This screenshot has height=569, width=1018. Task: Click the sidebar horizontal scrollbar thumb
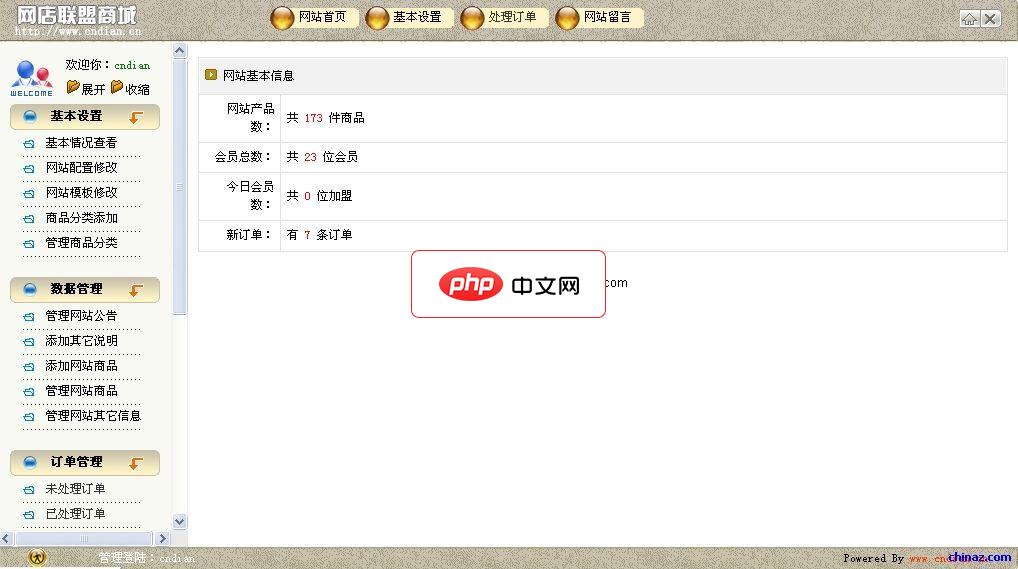coord(84,538)
